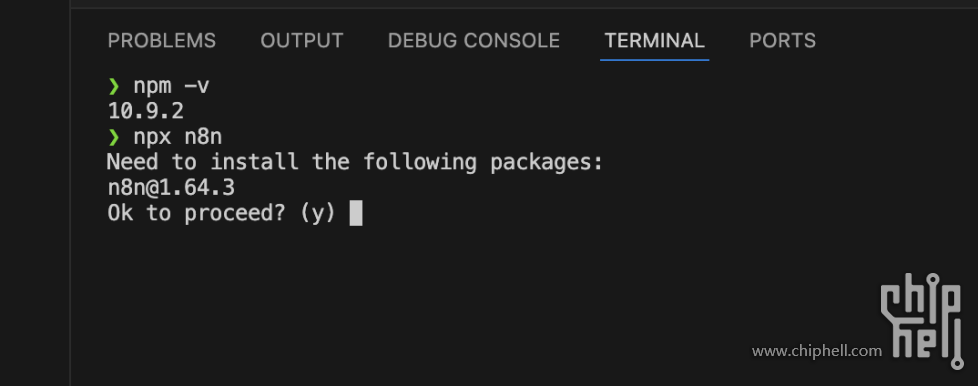The image size is (978, 386).
Task: Click the (y) default answer text
Action: [x=318, y=213]
